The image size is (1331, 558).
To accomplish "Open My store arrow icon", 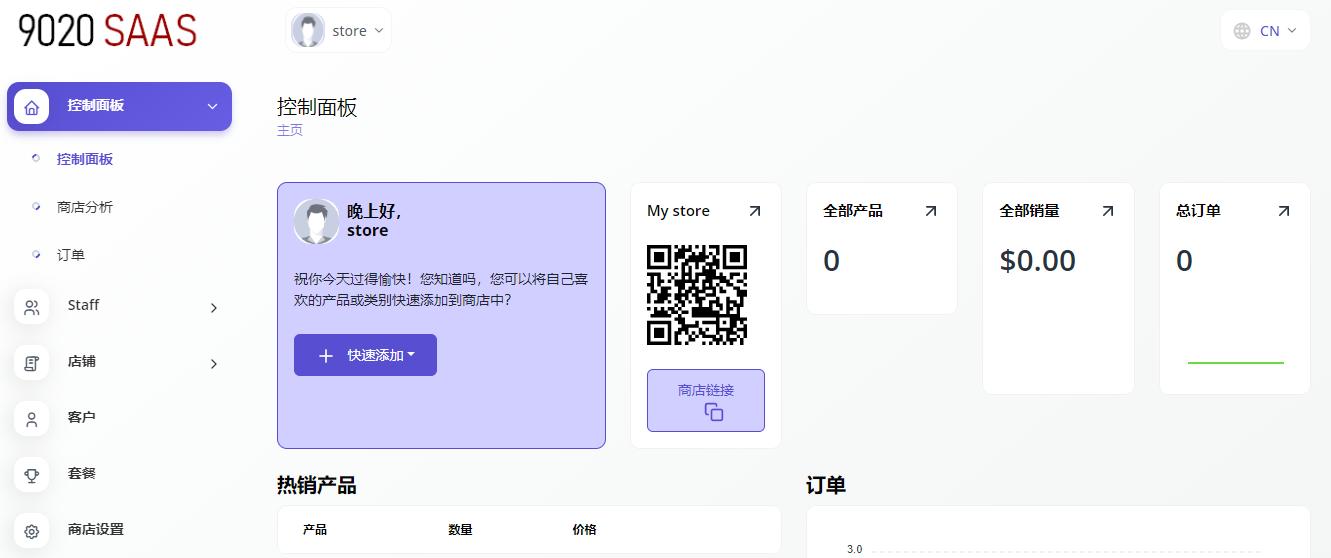I will (755, 211).
